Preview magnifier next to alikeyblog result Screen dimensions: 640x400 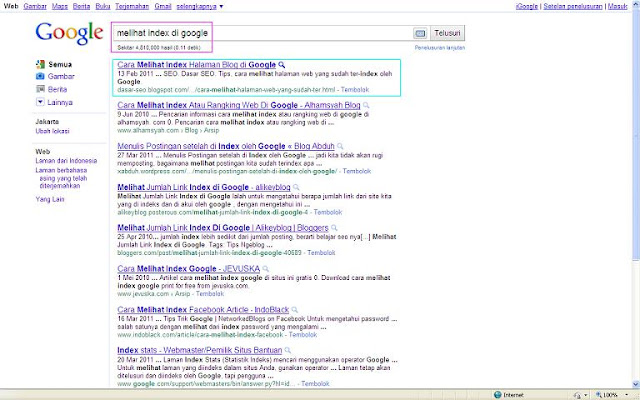296,187
